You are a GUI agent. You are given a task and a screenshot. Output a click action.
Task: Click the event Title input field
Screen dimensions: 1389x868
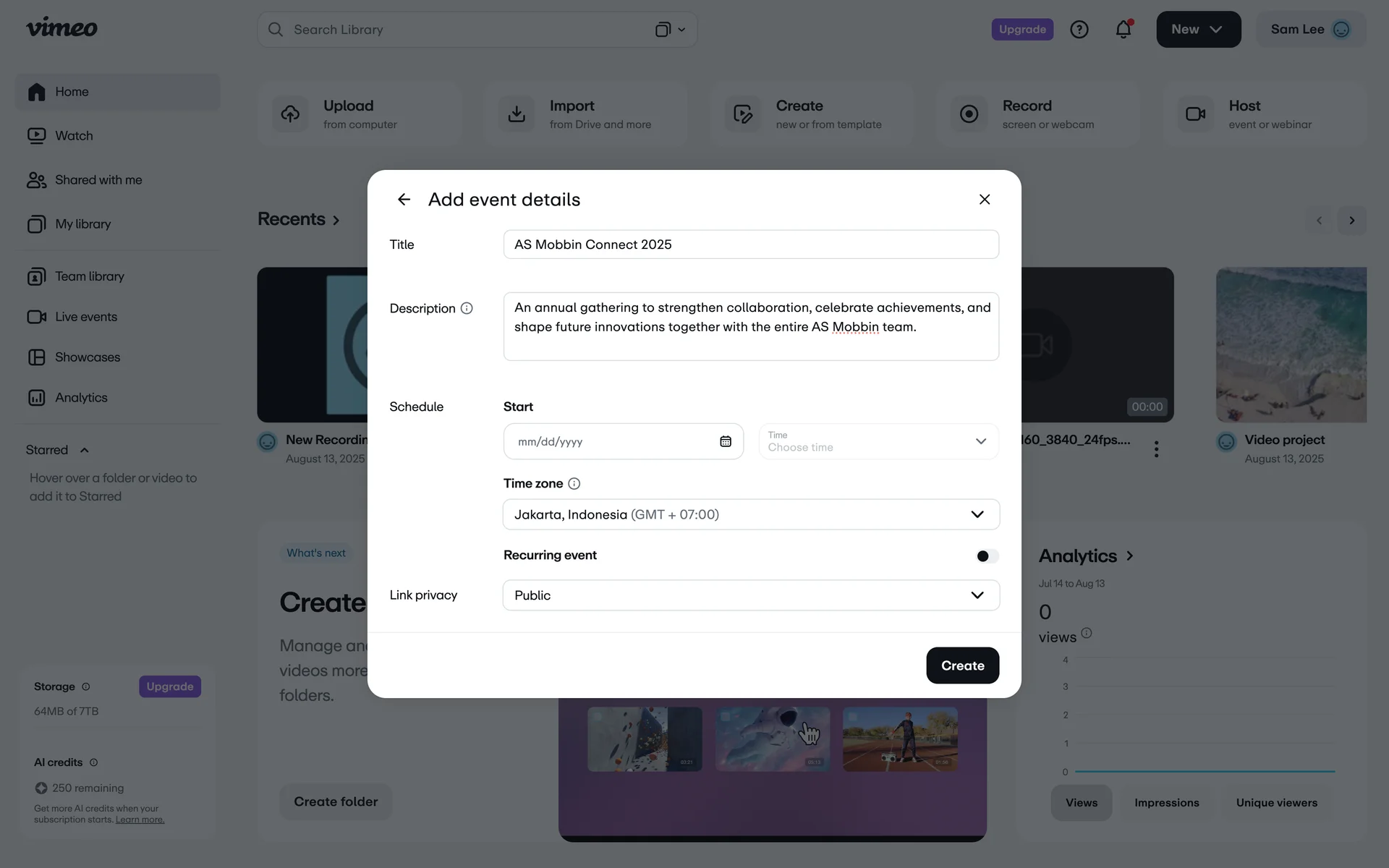click(x=751, y=244)
